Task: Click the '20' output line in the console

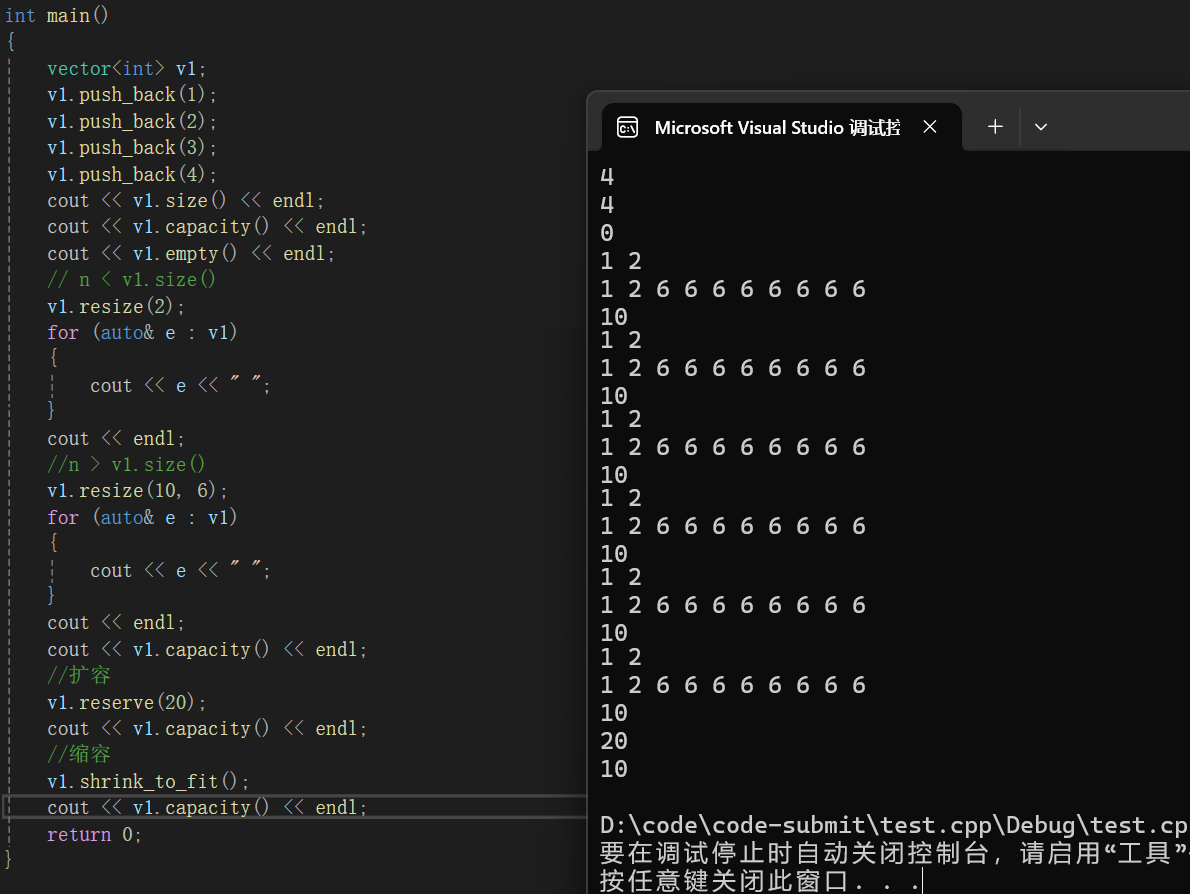Action: tap(614, 741)
